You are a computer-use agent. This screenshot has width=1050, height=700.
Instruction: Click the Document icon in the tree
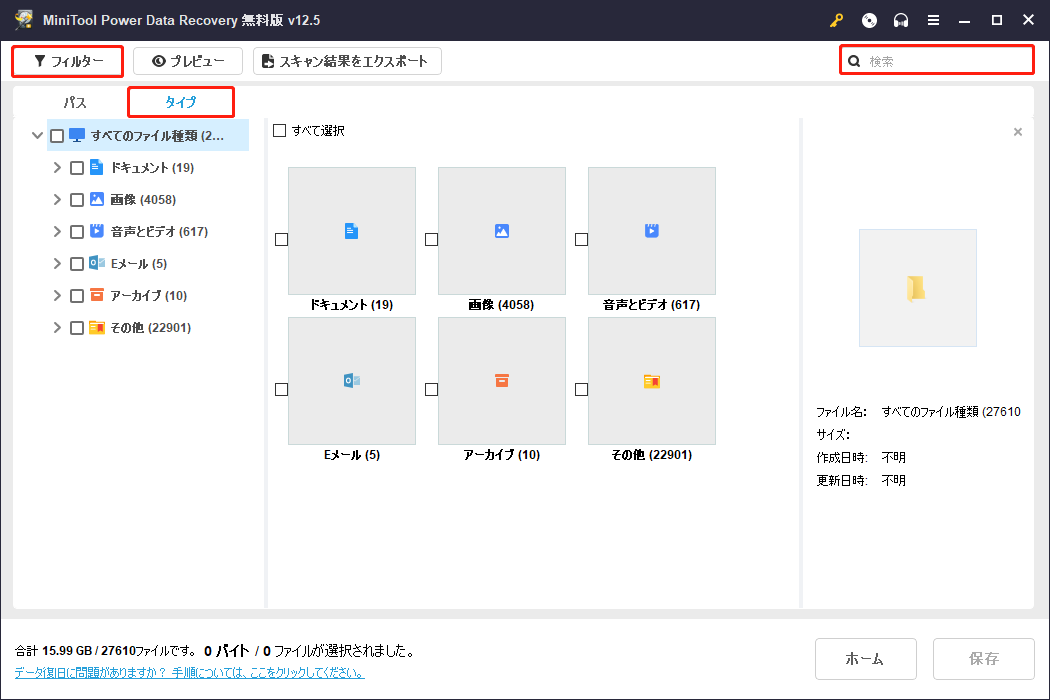coord(96,167)
